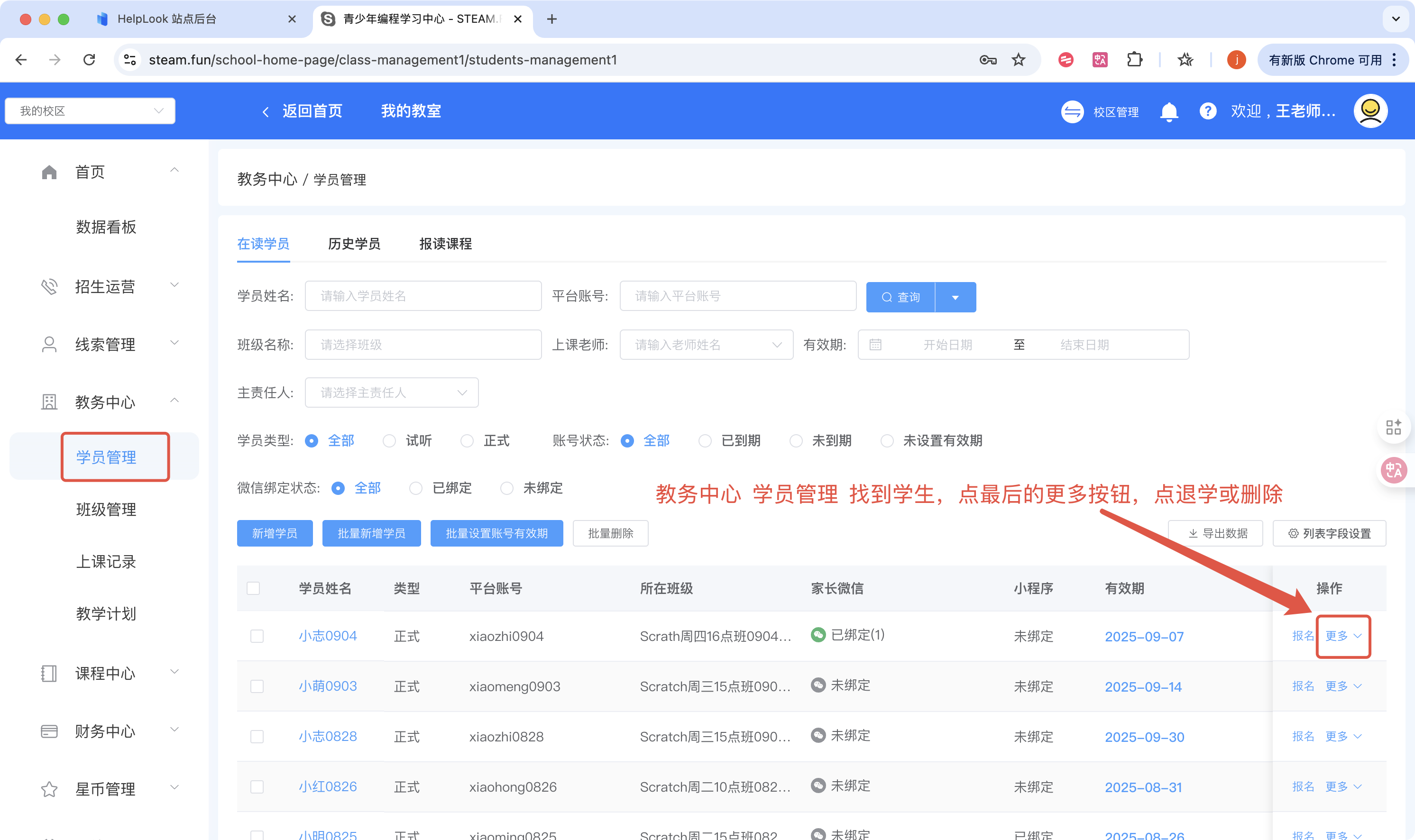
Task: Open 课程中心 from its sidebar icon
Action: (49, 674)
